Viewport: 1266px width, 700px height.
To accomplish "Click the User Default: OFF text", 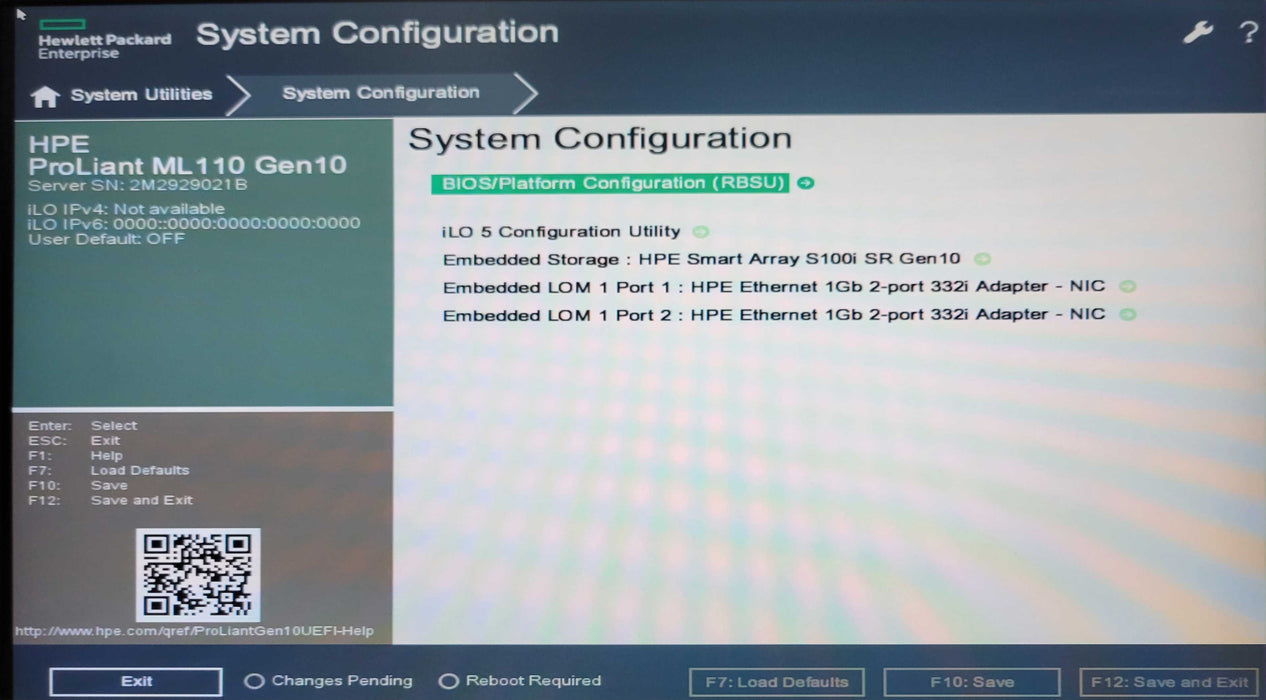I will click(x=107, y=239).
